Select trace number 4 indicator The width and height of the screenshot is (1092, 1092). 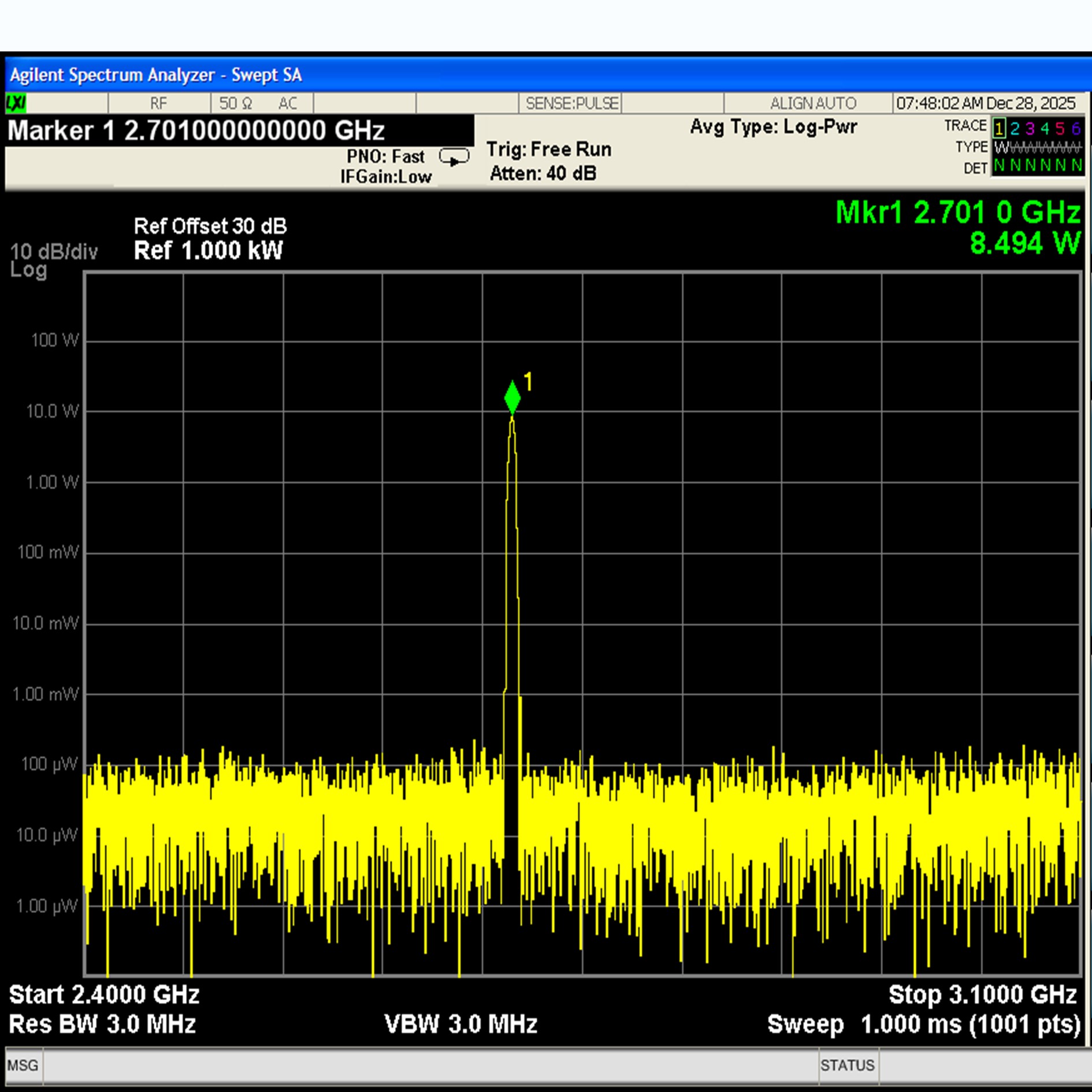(1045, 128)
